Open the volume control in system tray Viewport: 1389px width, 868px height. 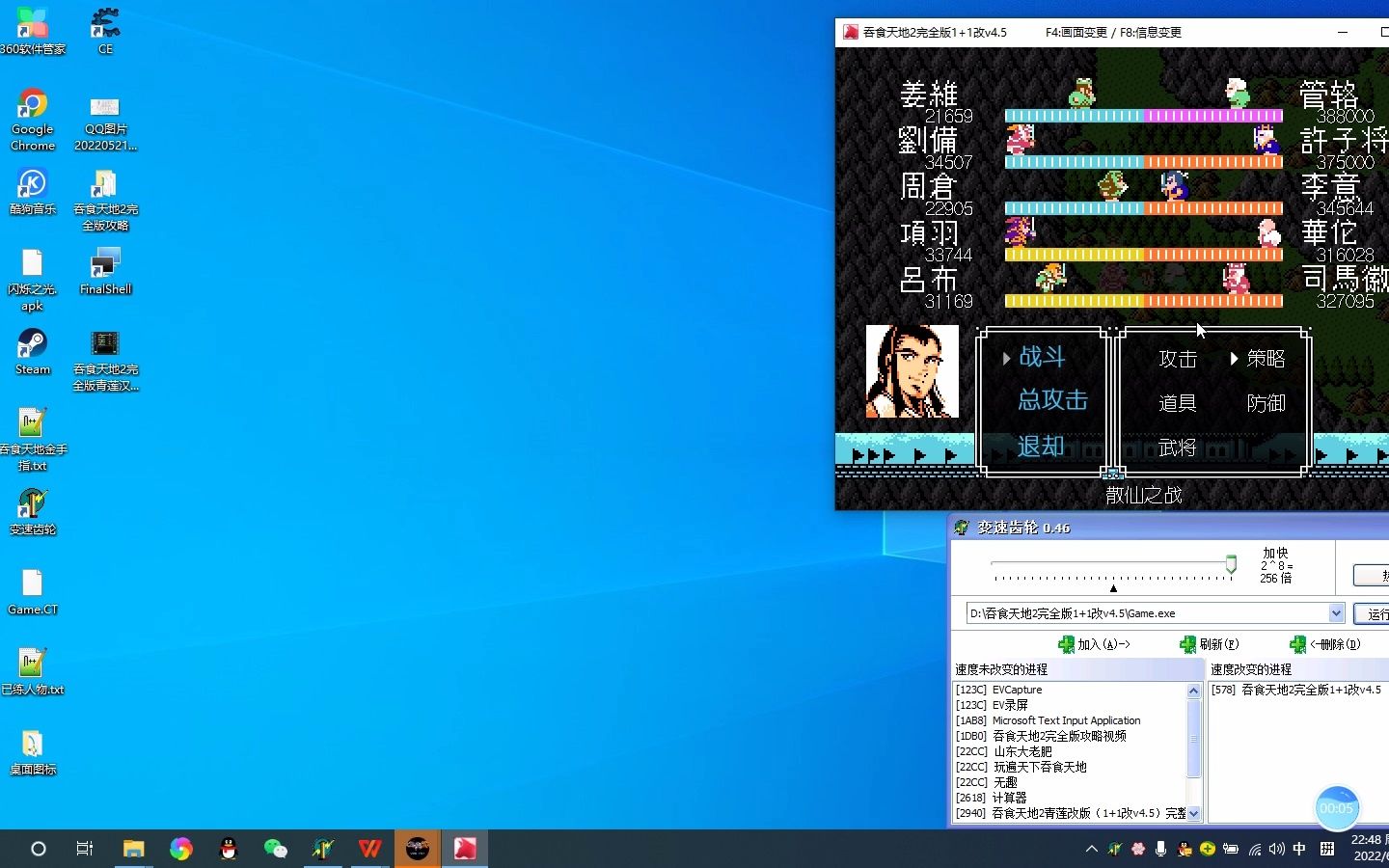[1277, 849]
